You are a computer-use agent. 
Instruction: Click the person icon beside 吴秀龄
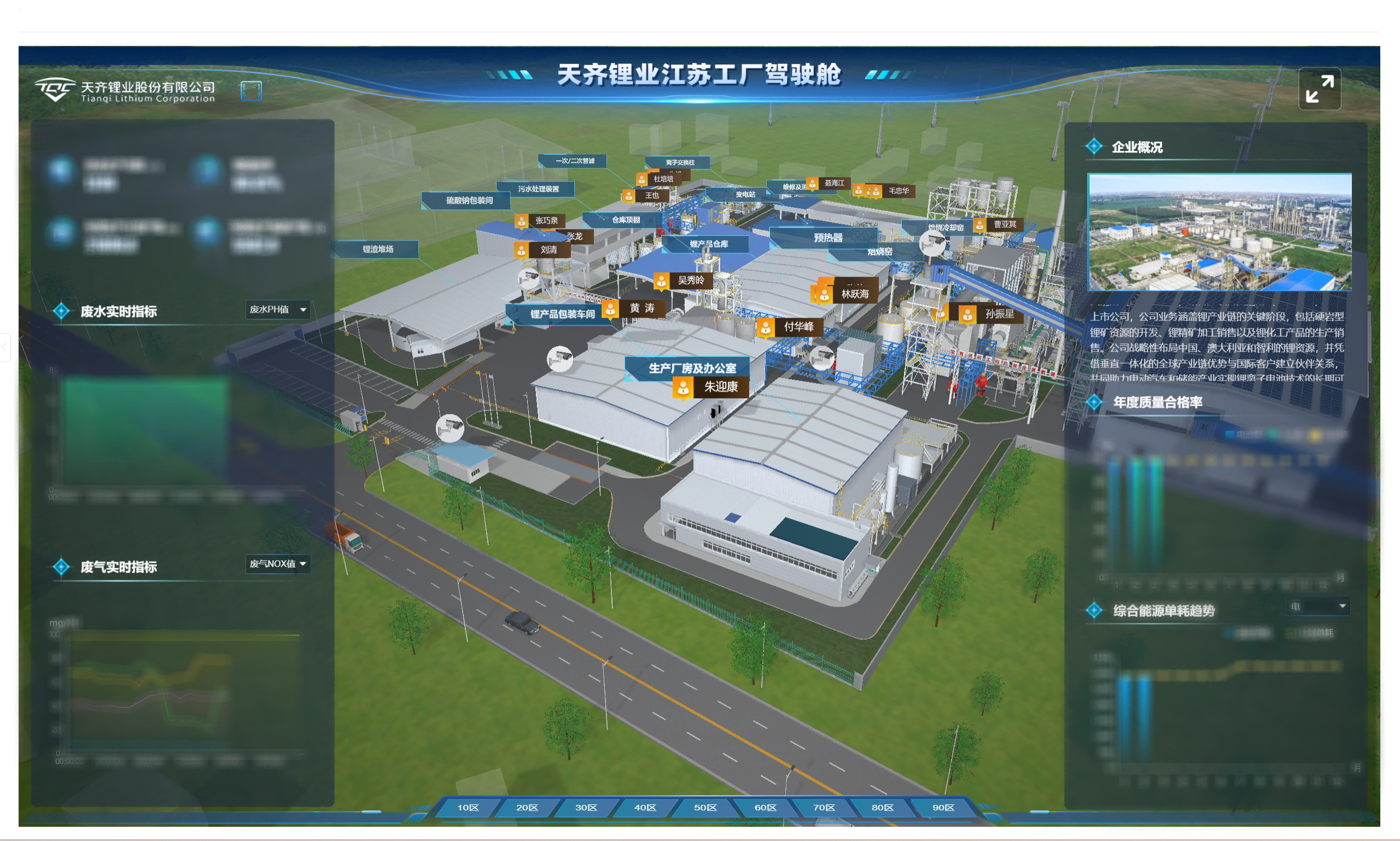click(x=661, y=281)
